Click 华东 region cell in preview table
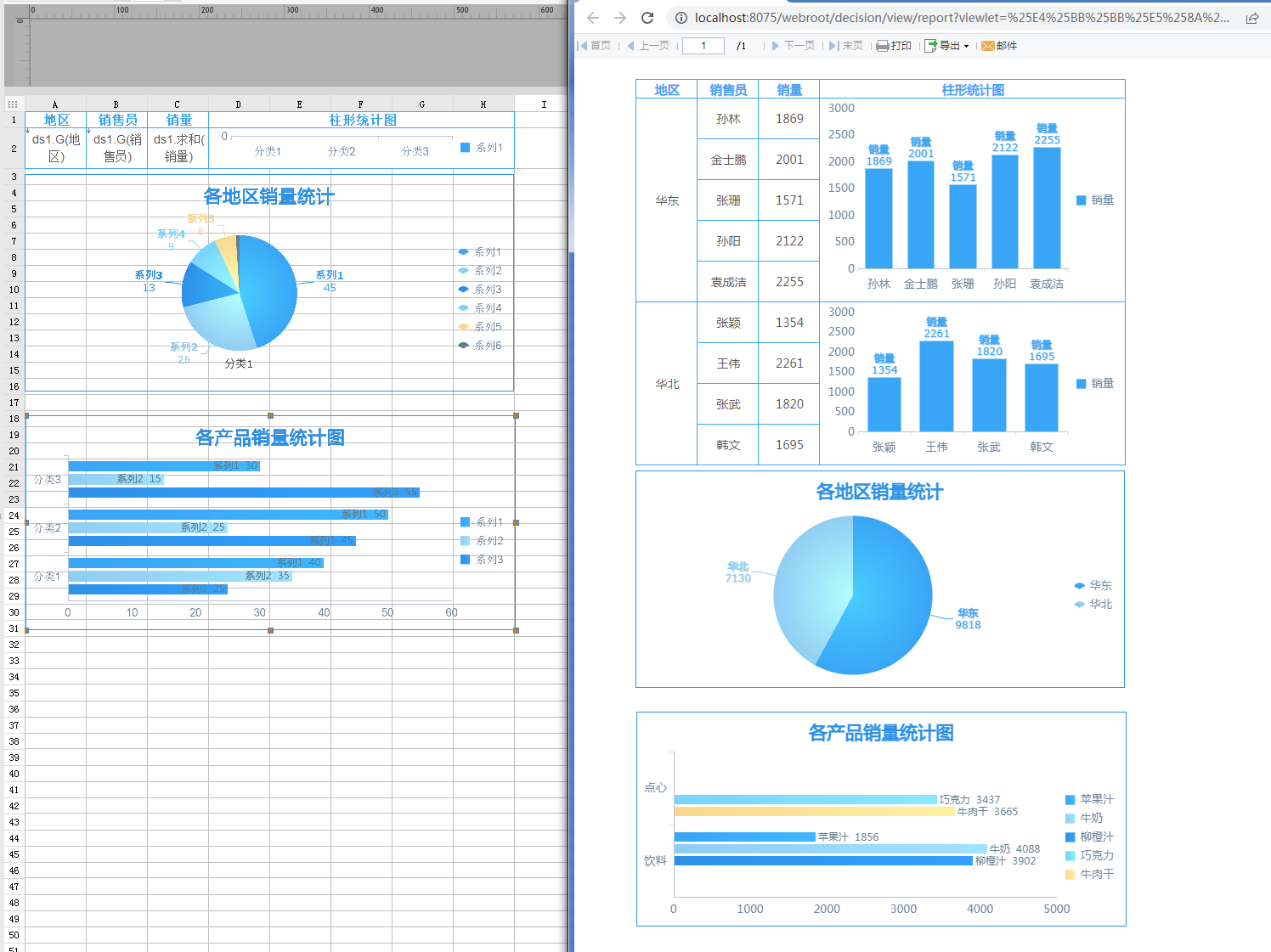 pyautogui.click(x=667, y=200)
